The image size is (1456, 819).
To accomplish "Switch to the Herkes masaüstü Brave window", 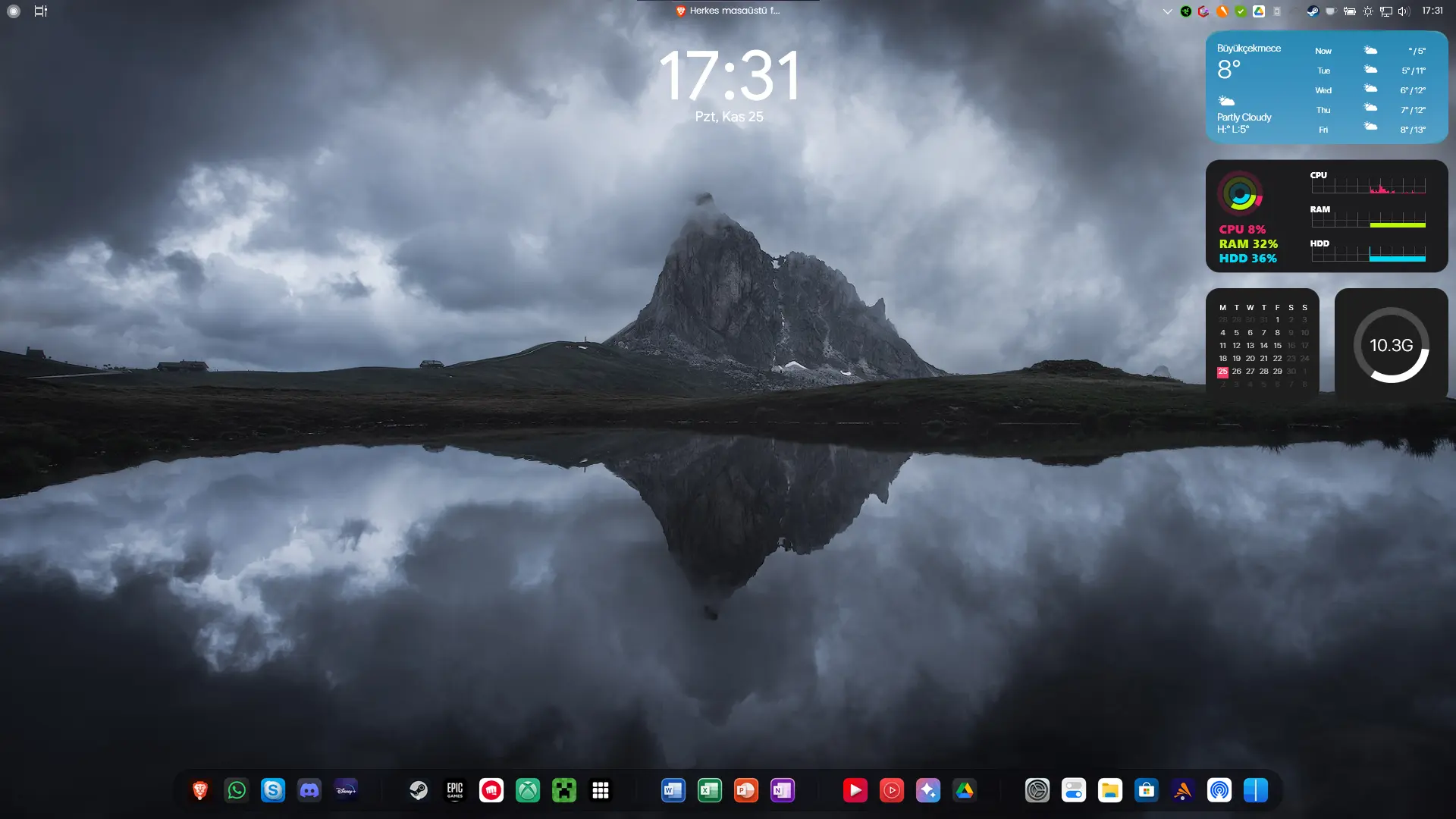I will tap(728, 11).
